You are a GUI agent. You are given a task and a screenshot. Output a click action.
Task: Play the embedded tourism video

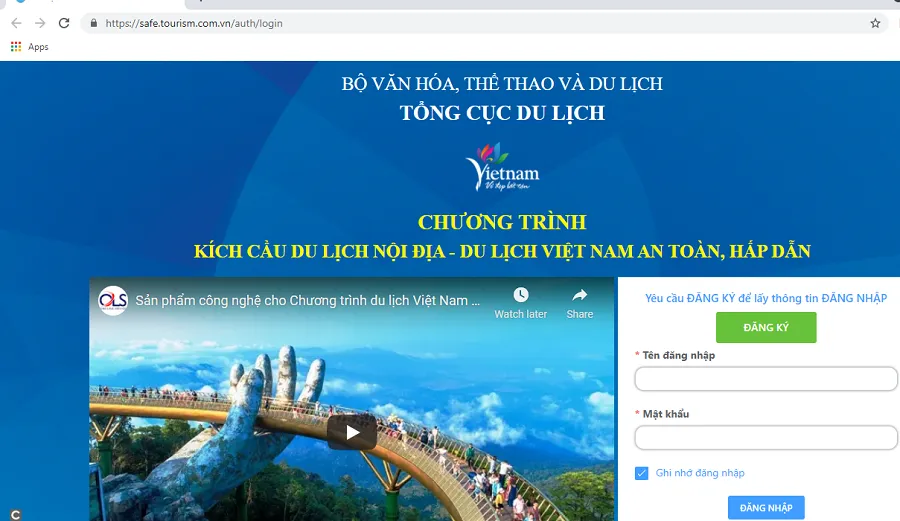click(x=352, y=432)
